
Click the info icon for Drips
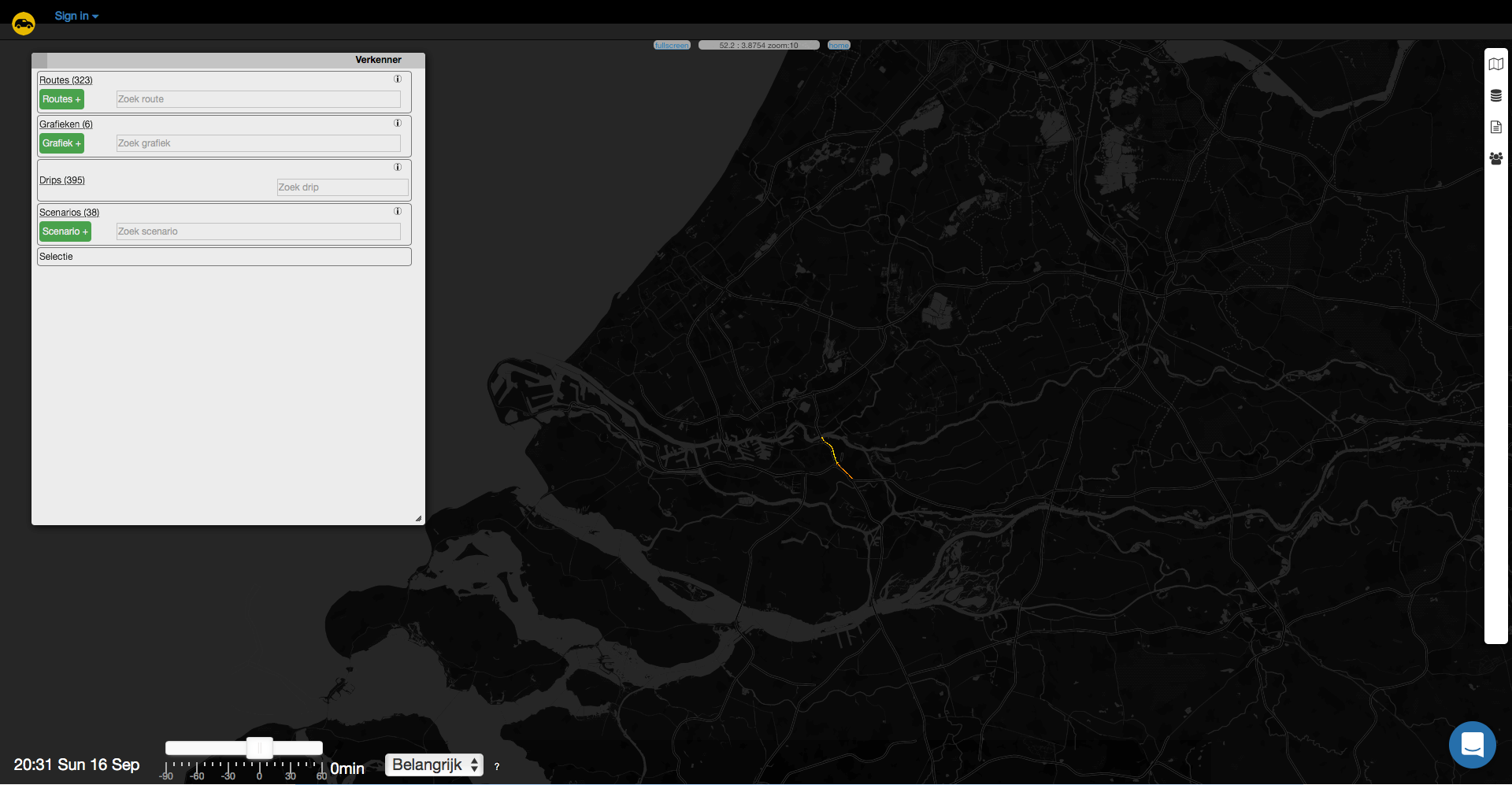point(398,167)
